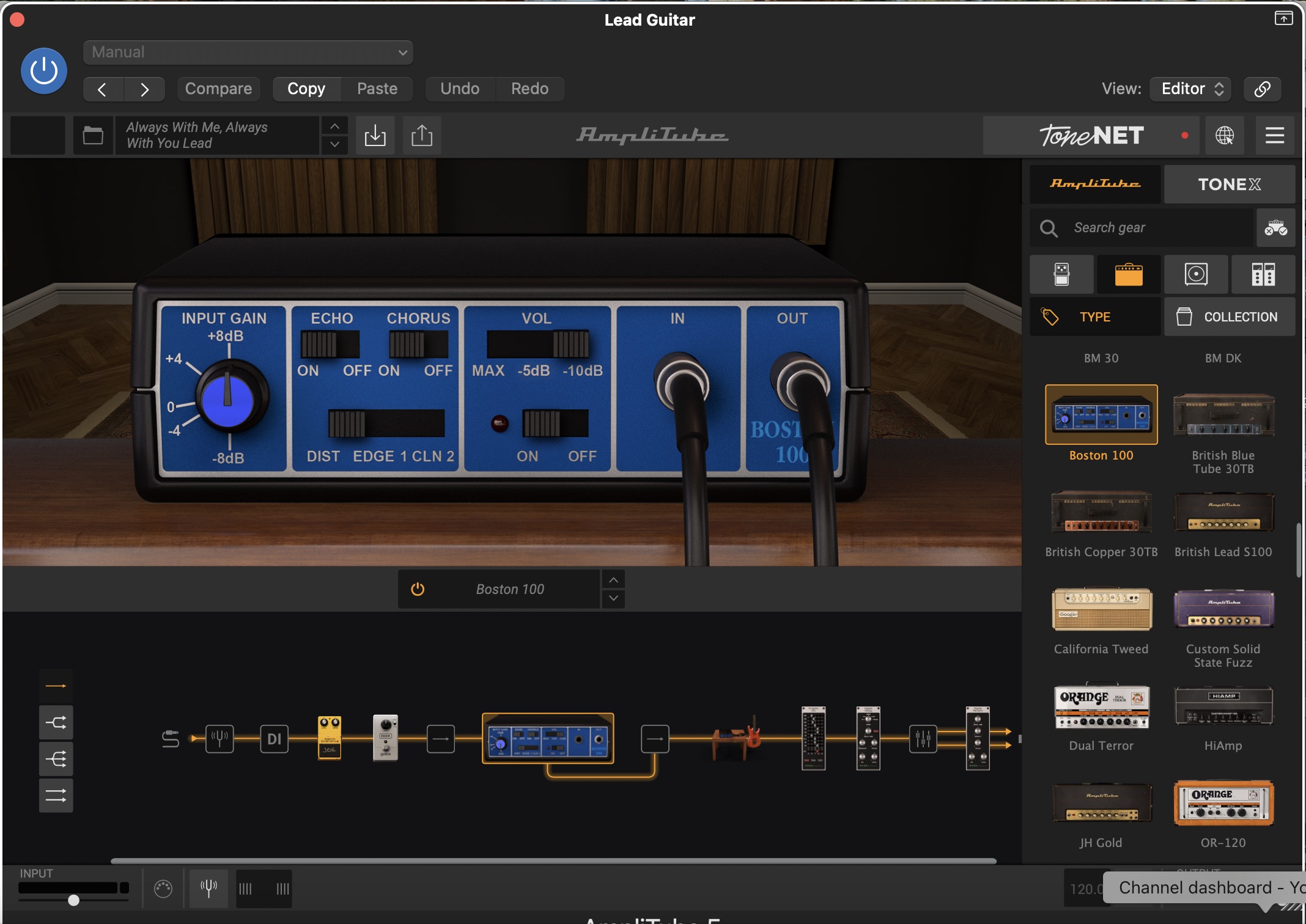Select the JH Gold amp

pos(1101,803)
